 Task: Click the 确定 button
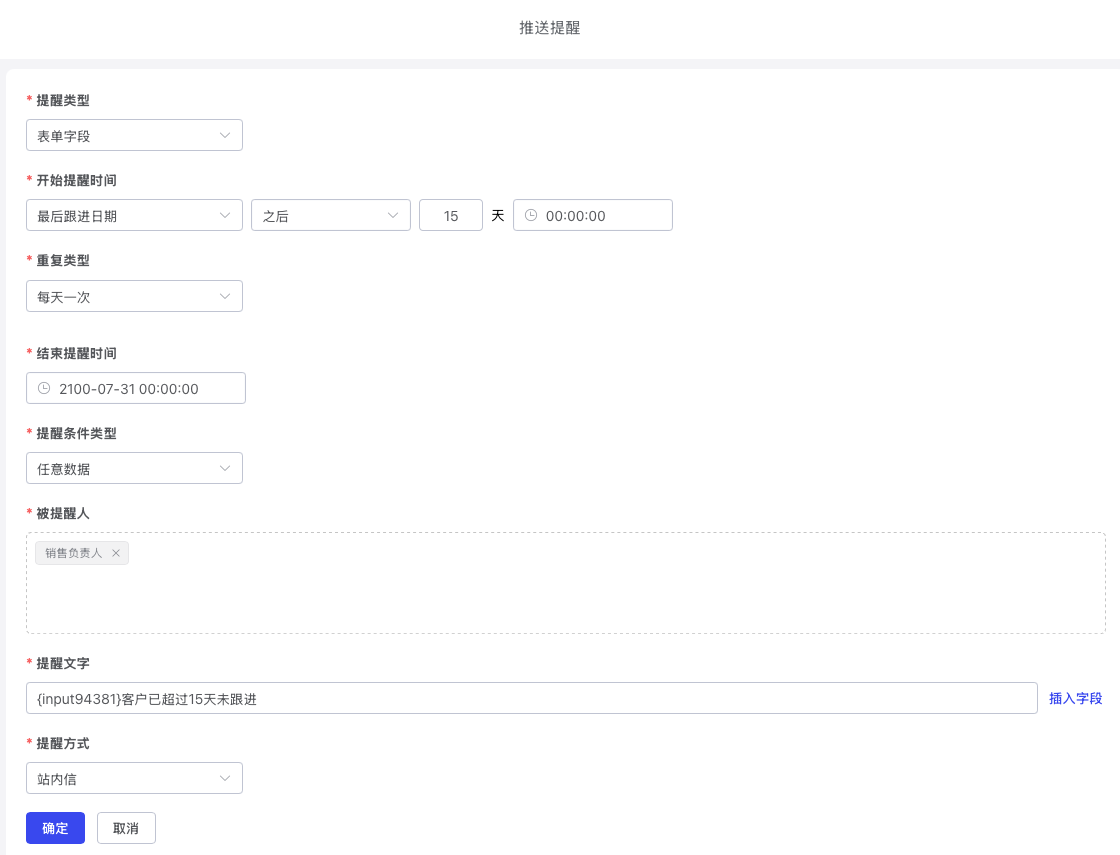55,828
